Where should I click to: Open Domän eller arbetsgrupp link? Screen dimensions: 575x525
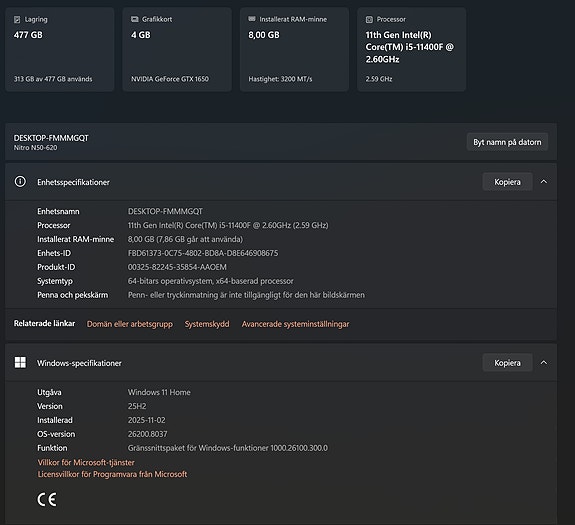pyautogui.click(x=130, y=324)
